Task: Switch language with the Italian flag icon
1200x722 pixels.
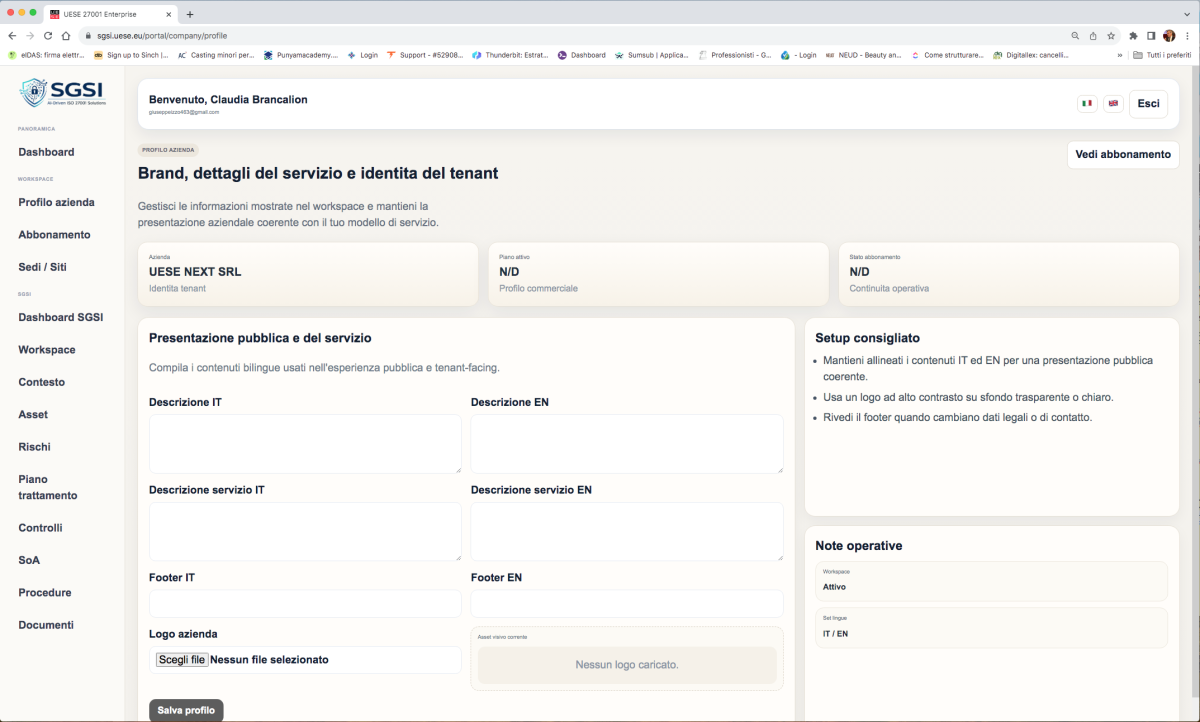Action: coord(1087,104)
